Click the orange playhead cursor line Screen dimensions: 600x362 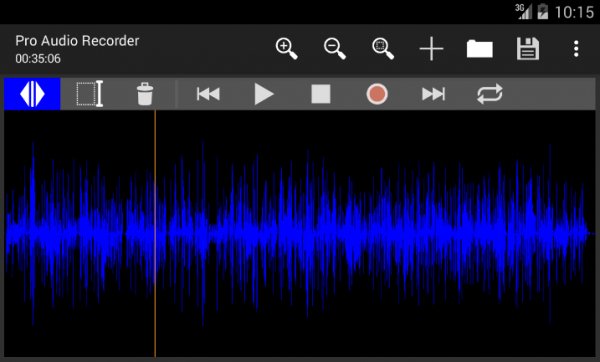click(155, 233)
